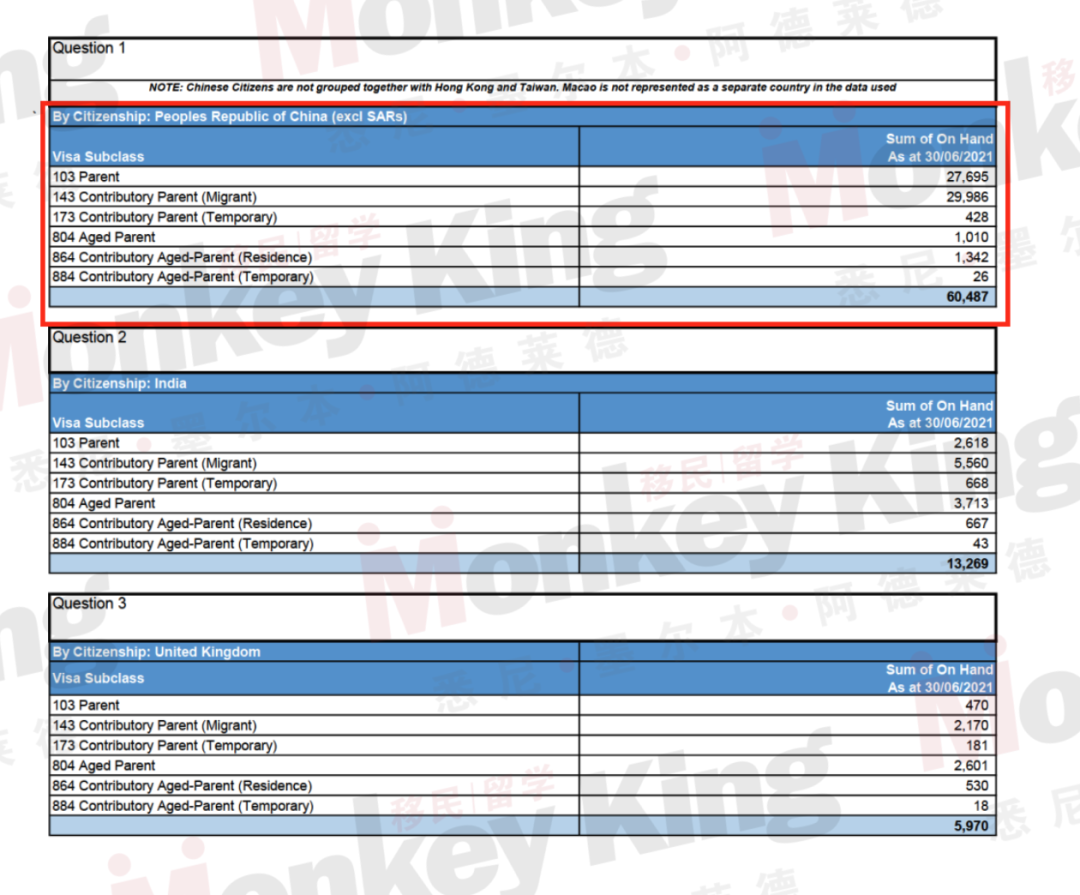Select '103 Parent' row label in China table
1080x895 pixels.
[86, 177]
